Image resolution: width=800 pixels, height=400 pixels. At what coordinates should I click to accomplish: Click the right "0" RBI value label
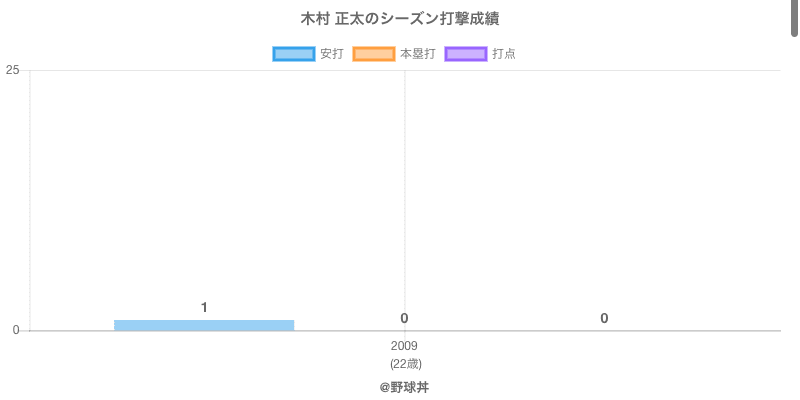click(x=604, y=318)
